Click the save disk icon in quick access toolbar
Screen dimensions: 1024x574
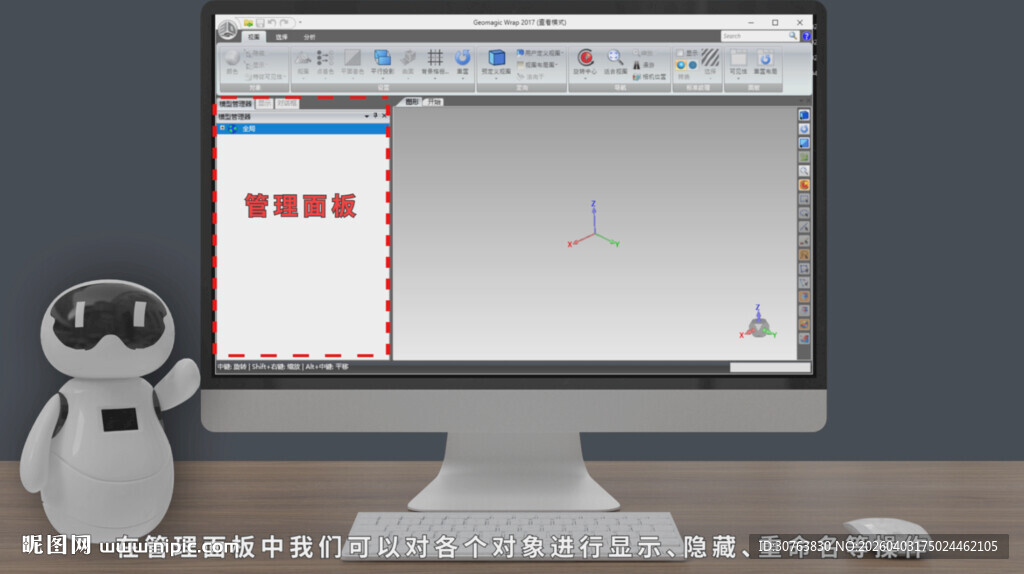coord(260,23)
